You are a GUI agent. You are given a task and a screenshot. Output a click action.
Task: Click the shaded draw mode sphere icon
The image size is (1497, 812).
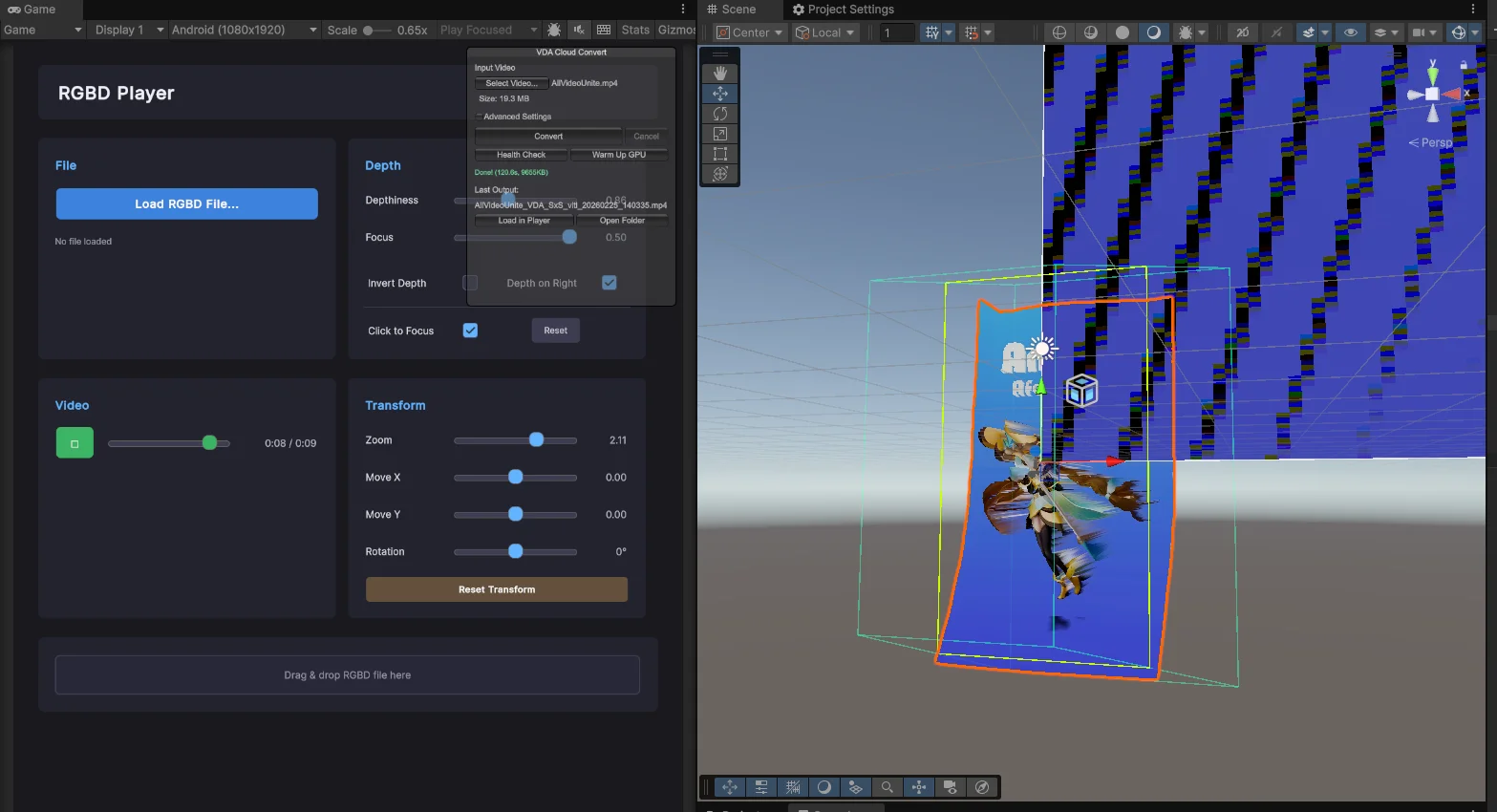[x=1154, y=32]
